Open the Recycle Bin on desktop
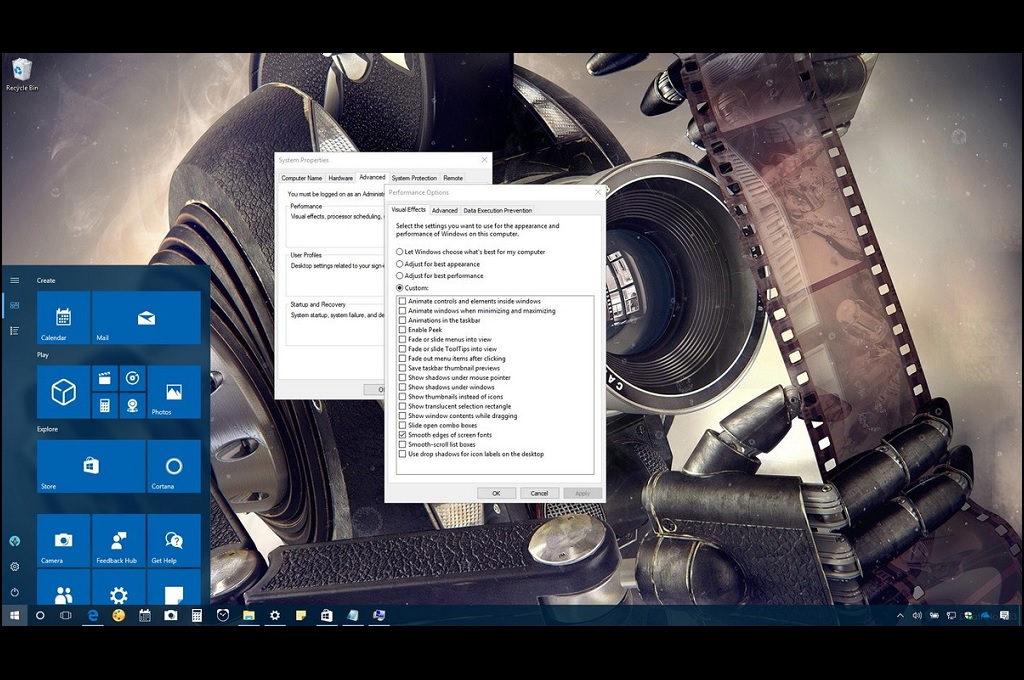 21,71
